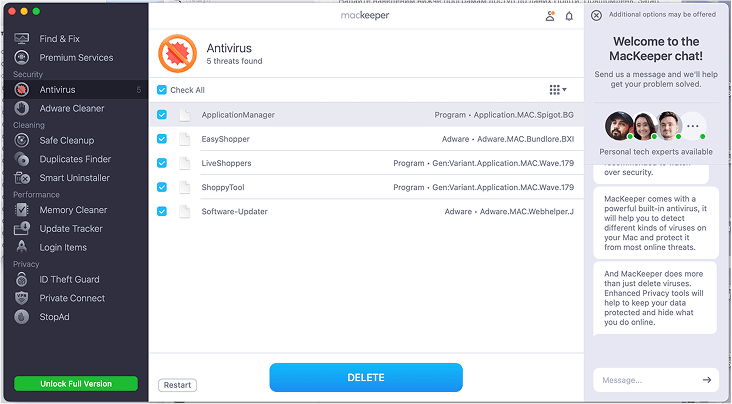The width and height of the screenshot is (732, 404).
Task: Open Safe Cleanup section
Action: pyautogui.click(x=67, y=140)
